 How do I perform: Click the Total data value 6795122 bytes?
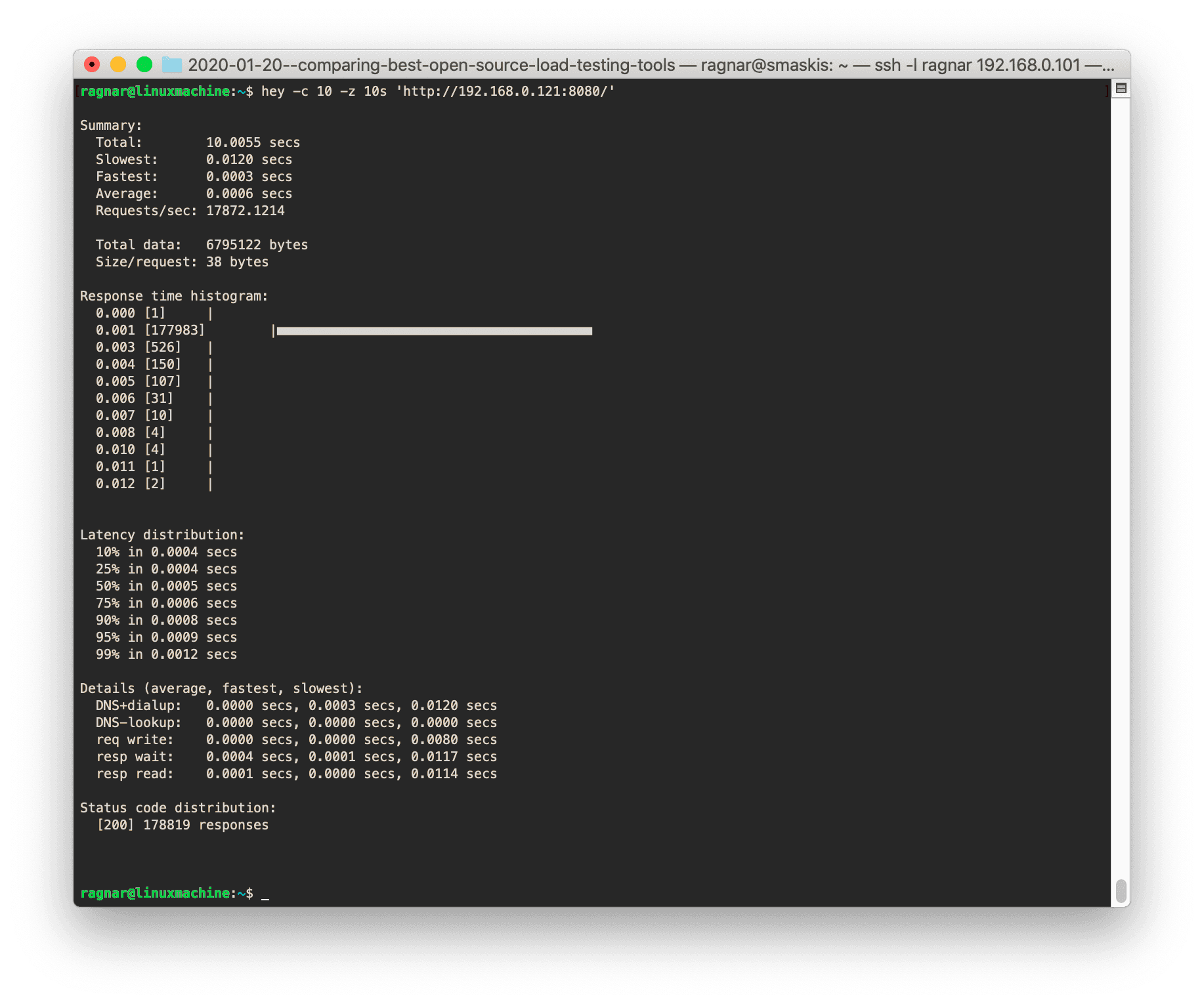click(x=257, y=244)
